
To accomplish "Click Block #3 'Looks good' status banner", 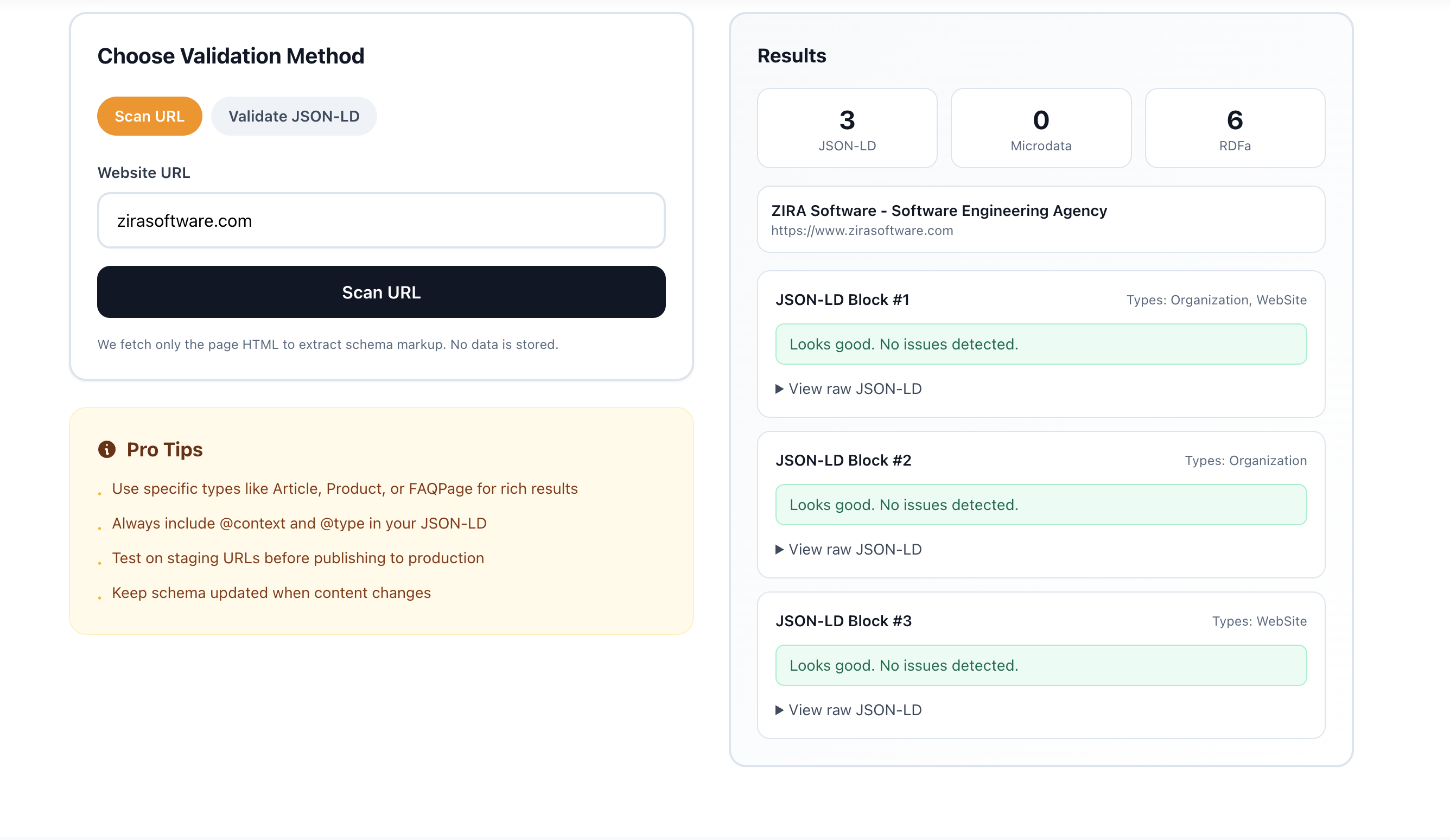I will (1041, 665).
